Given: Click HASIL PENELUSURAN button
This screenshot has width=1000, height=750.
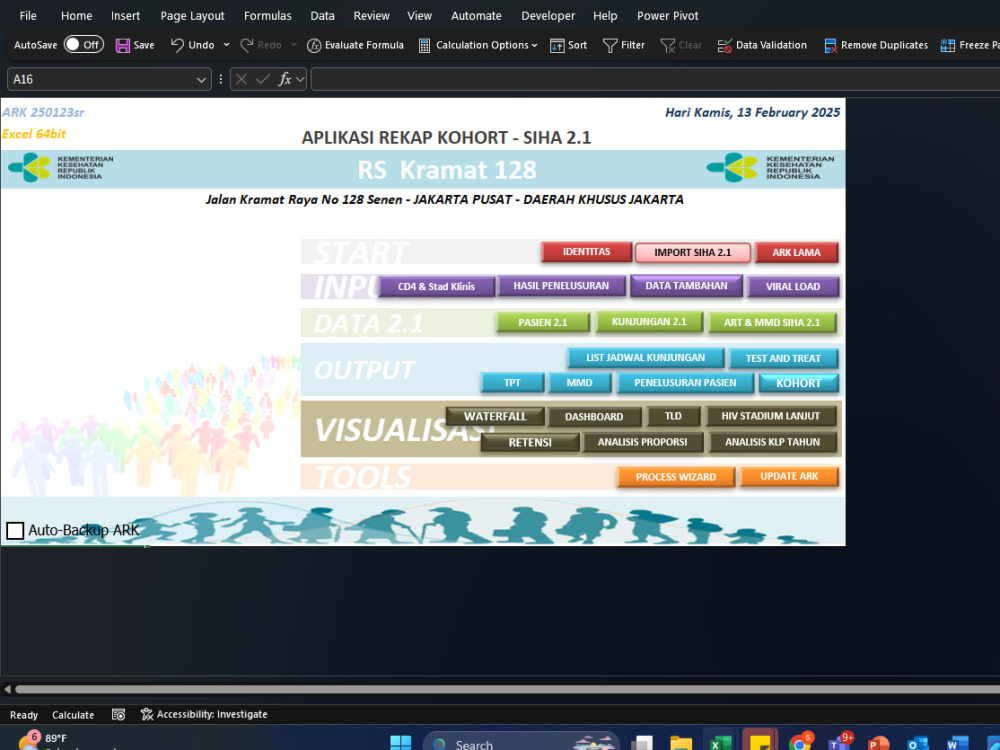Looking at the screenshot, I should pyautogui.click(x=561, y=286).
